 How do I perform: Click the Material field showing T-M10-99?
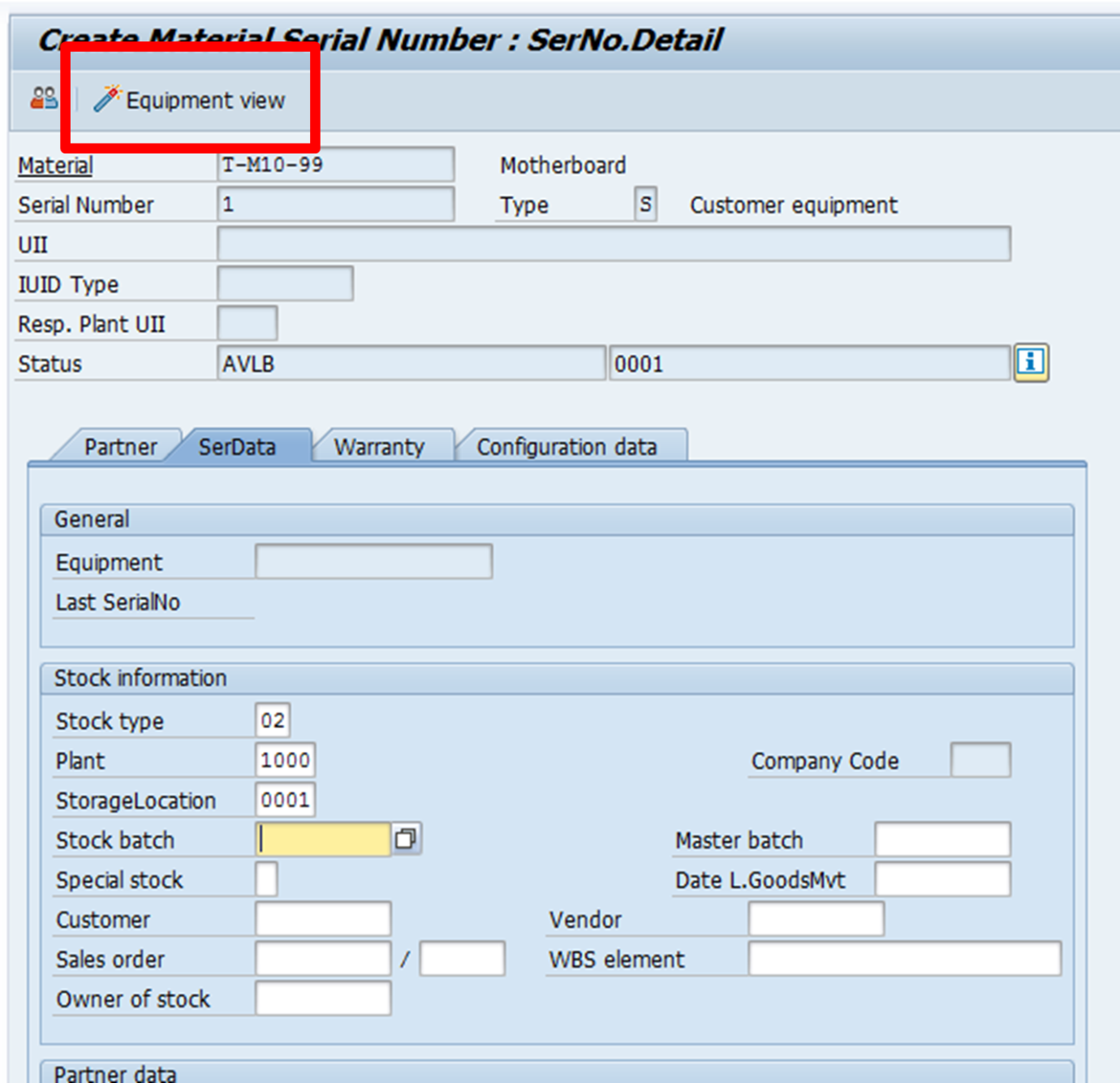click(x=335, y=165)
